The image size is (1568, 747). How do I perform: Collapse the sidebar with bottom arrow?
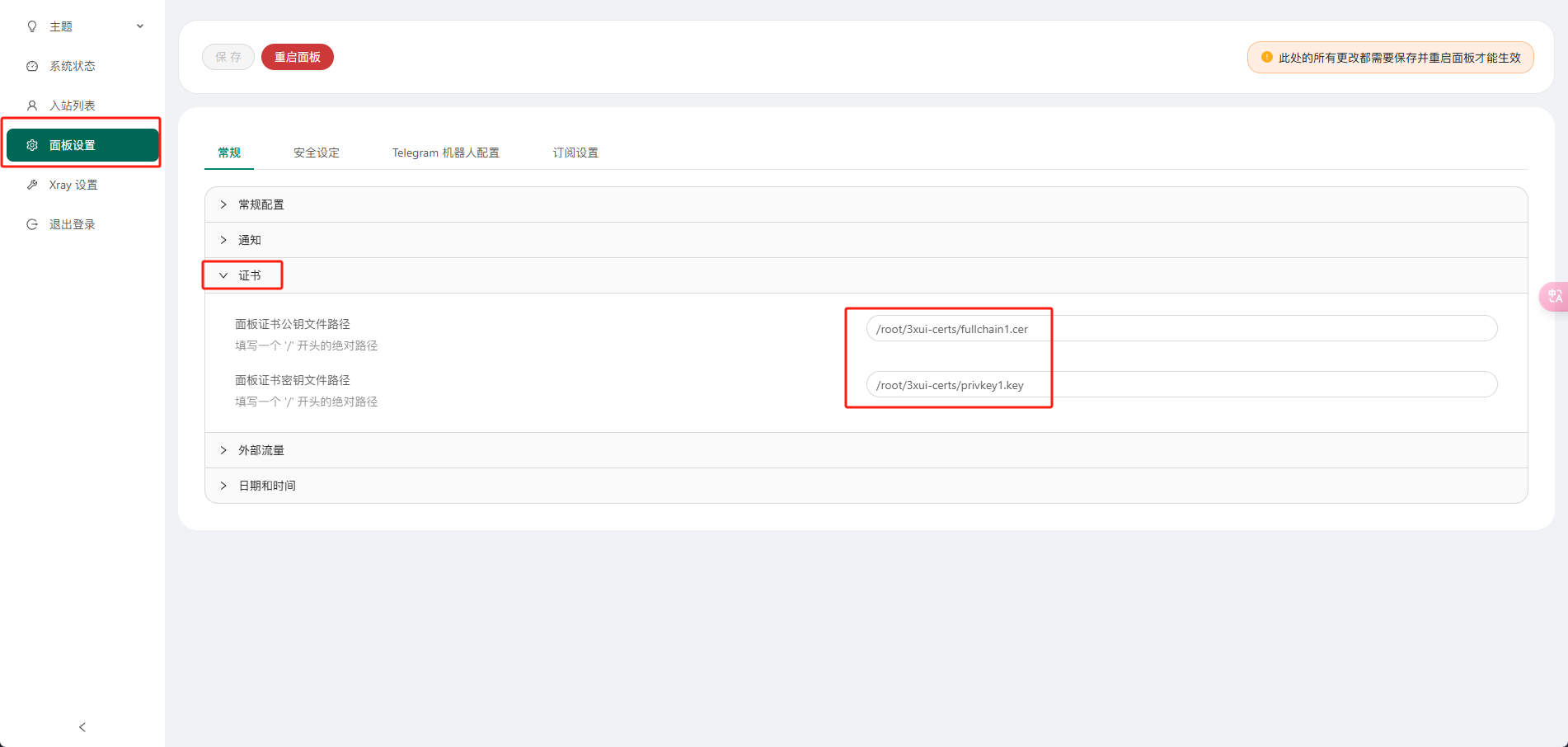tap(82, 726)
